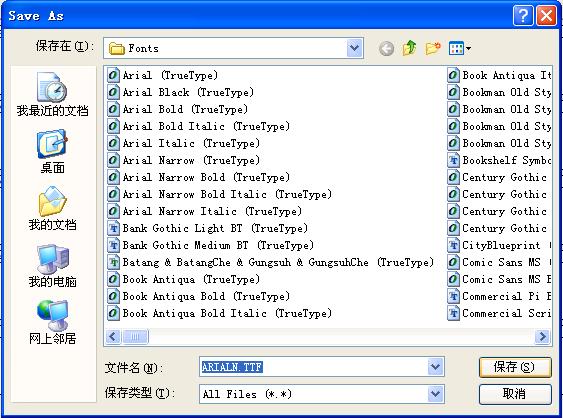Go back using the back arrow icon
The width and height of the screenshot is (563, 418).
[386, 48]
